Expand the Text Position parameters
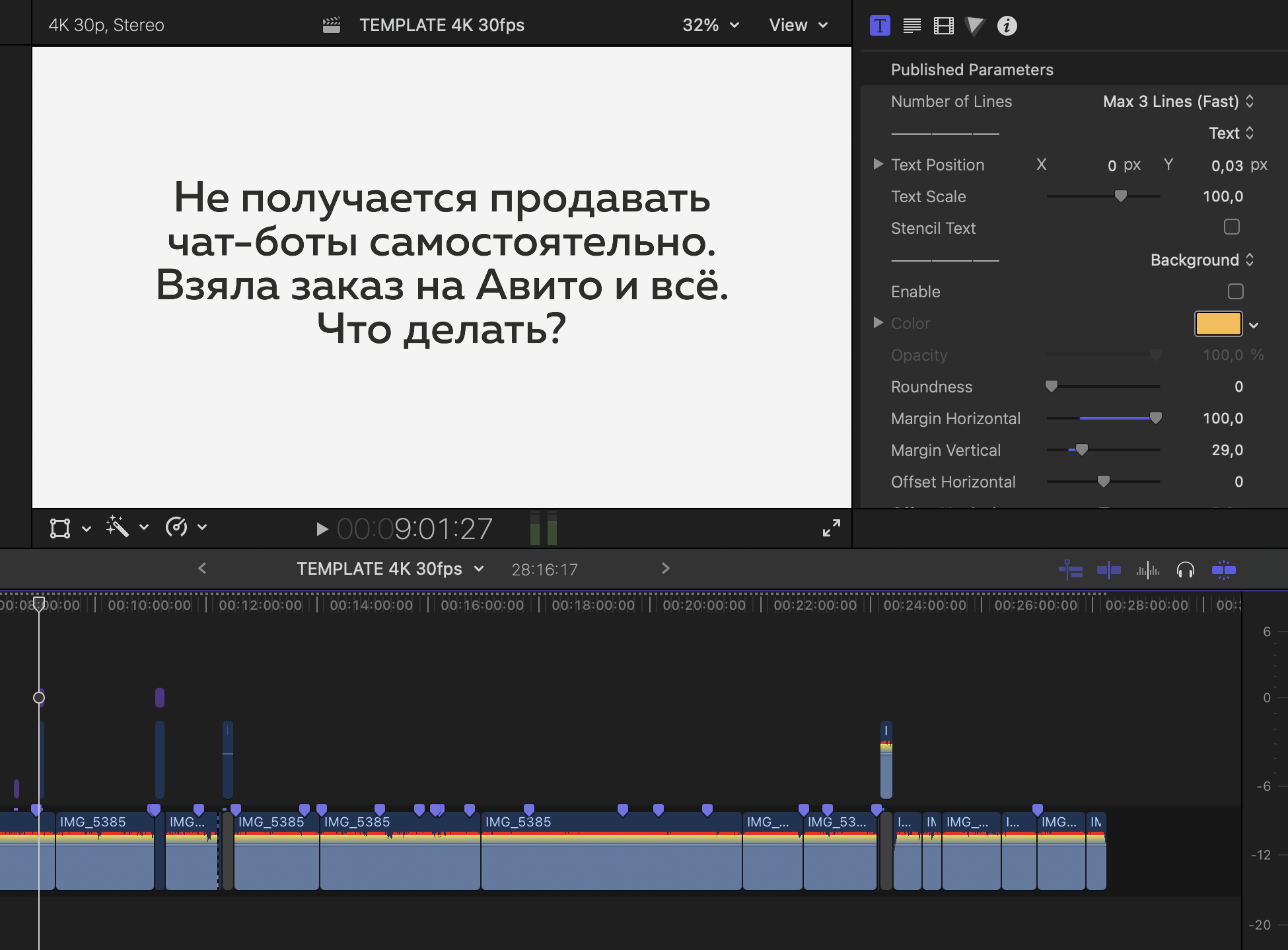Image resolution: width=1288 pixels, height=950 pixels. (878, 164)
